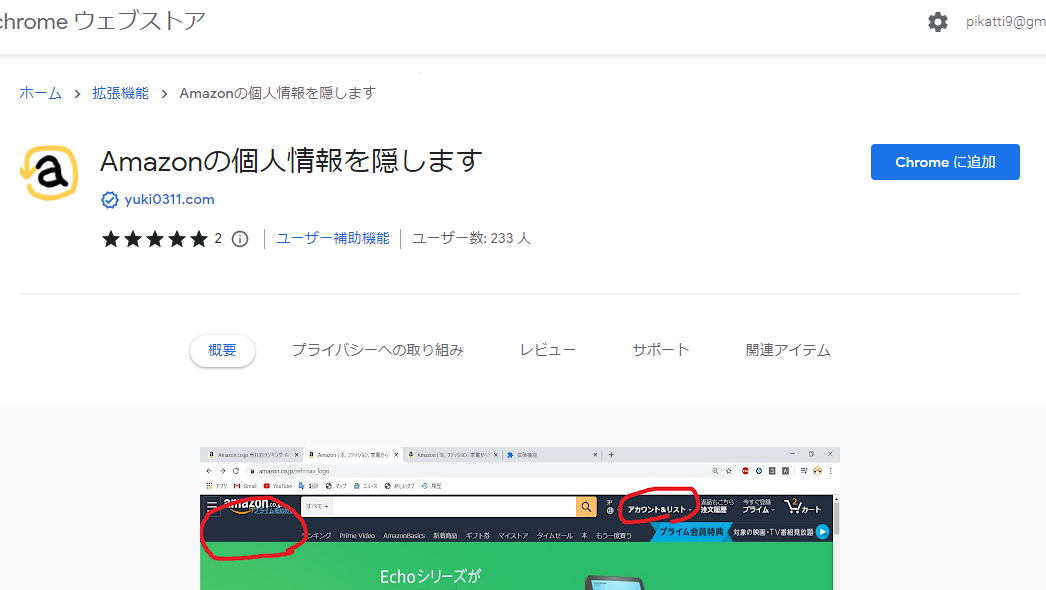The height and width of the screenshot is (590, 1046).
Task: Open the settings gear icon
Action: [x=937, y=22]
